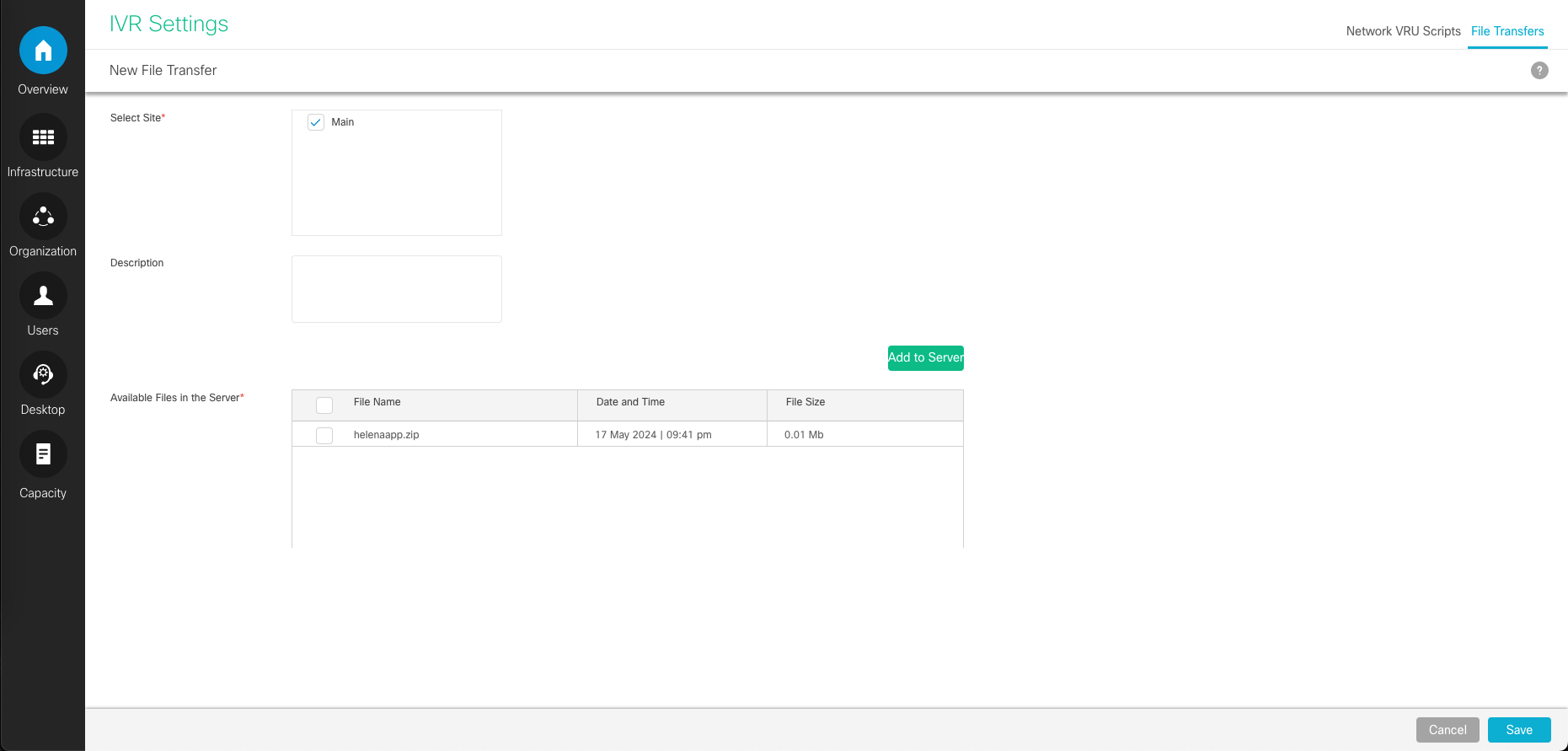Viewport: 1568px width, 751px height.
Task: Click into the Description text box
Action: (397, 289)
